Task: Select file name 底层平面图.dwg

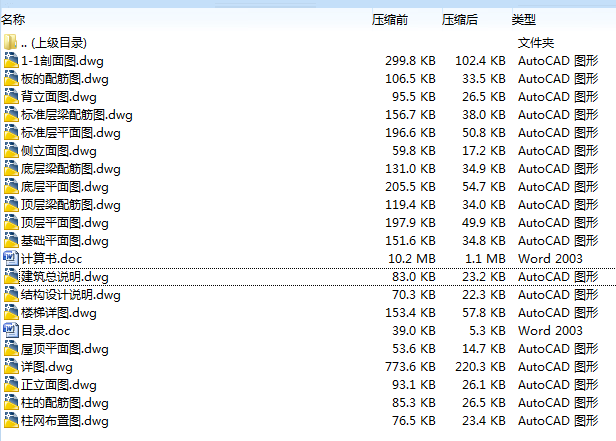Action: coord(64,187)
